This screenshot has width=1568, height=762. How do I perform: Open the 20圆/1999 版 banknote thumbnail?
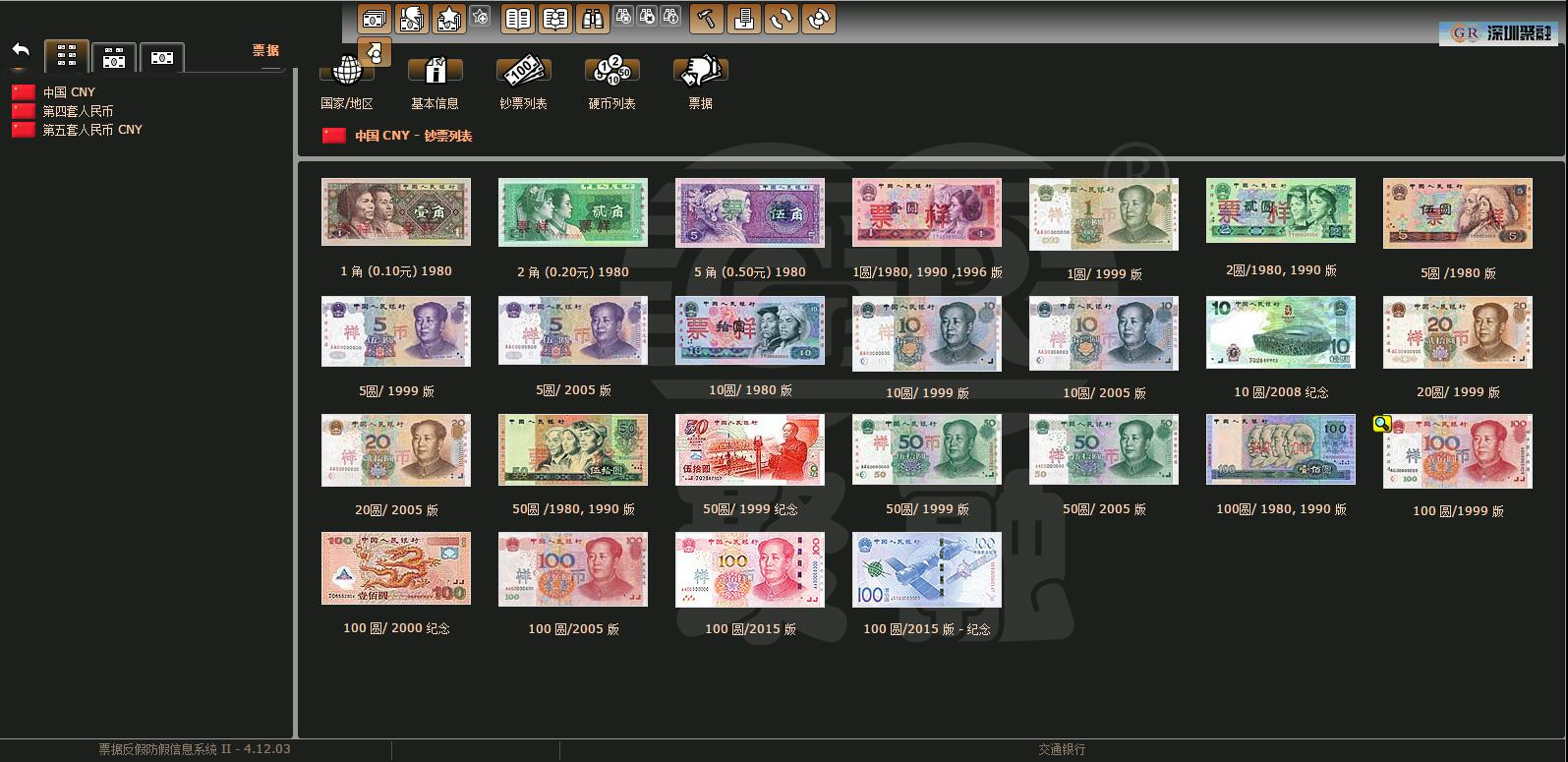[x=1458, y=332]
